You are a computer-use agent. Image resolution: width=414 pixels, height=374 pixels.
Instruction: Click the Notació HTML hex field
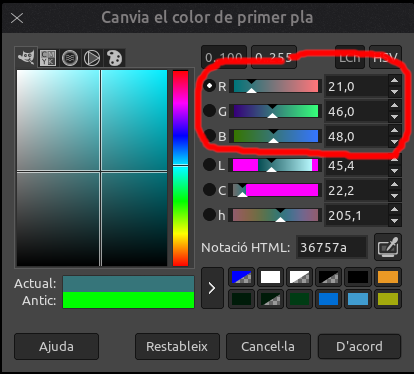click(332, 248)
